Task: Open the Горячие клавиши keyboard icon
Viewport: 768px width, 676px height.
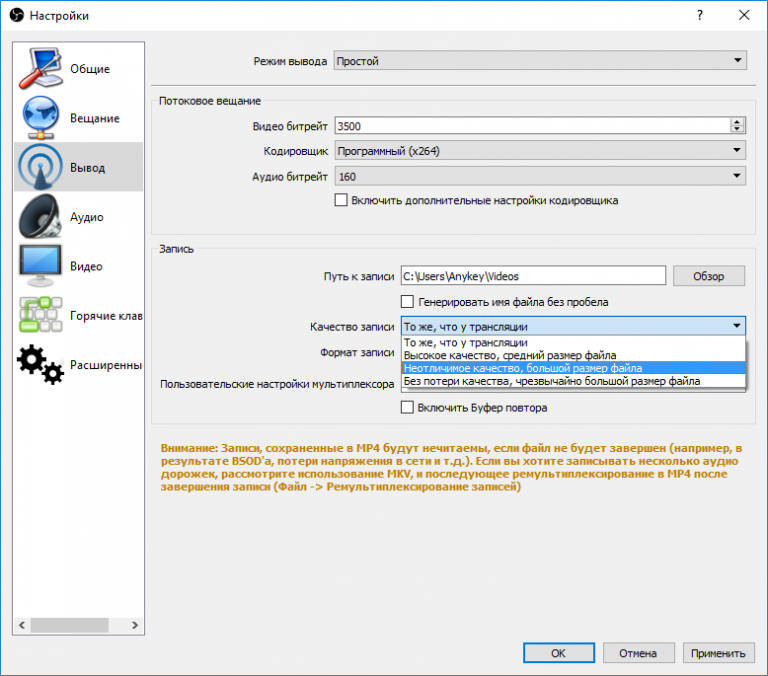Action: point(40,315)
